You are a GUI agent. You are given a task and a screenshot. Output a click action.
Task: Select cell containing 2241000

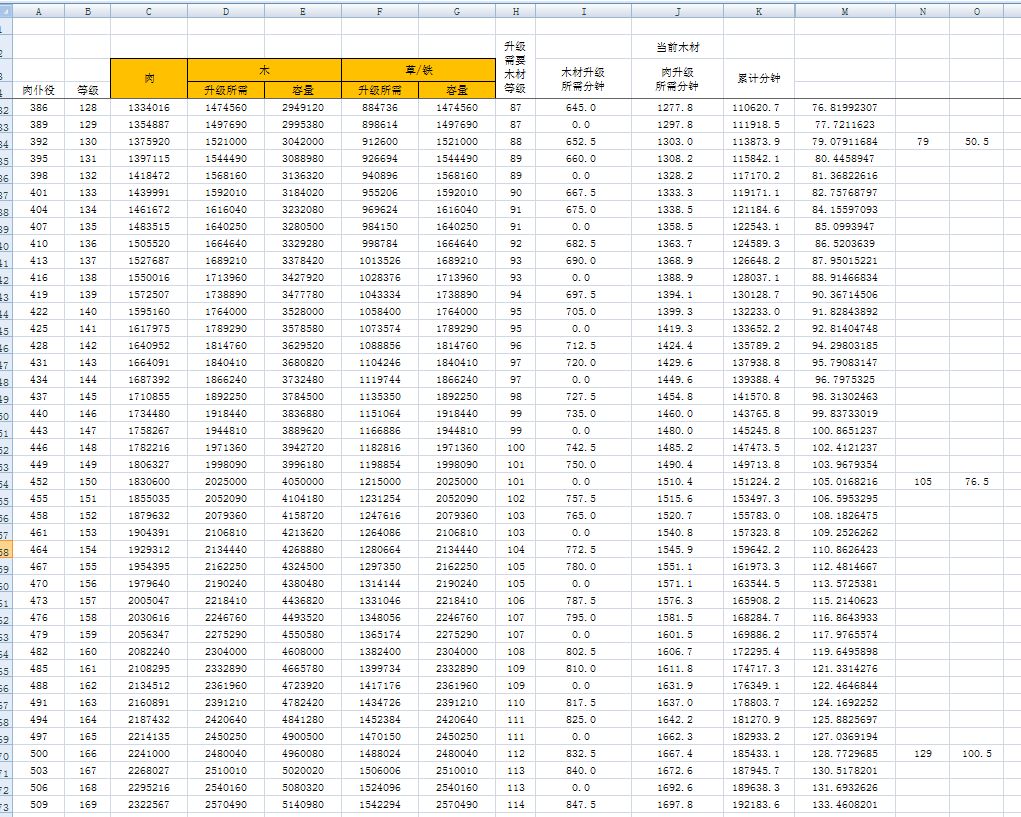pos(149,753)
